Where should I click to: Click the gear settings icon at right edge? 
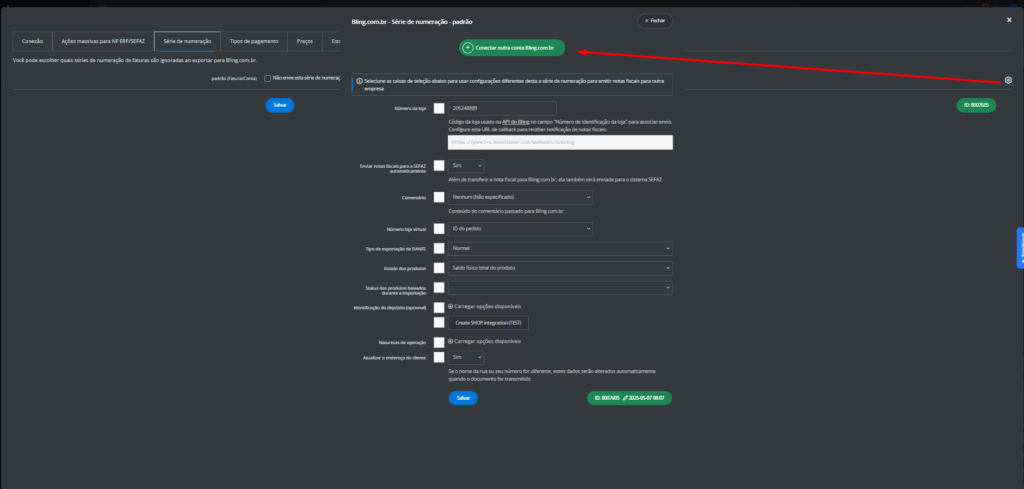pyautogui.click(x=1008, y=80)
